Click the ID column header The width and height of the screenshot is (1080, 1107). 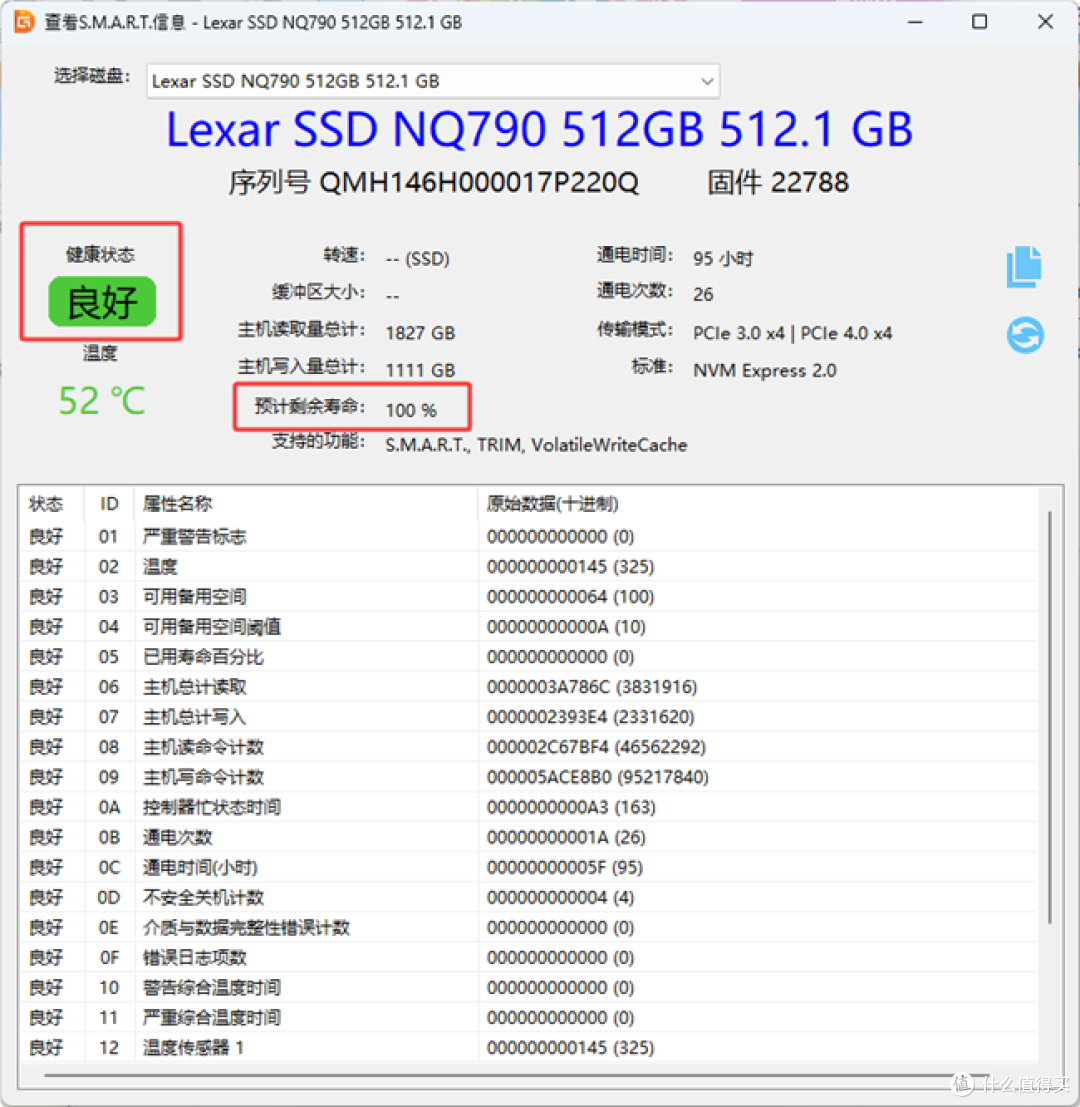click(x=109, y=503)
